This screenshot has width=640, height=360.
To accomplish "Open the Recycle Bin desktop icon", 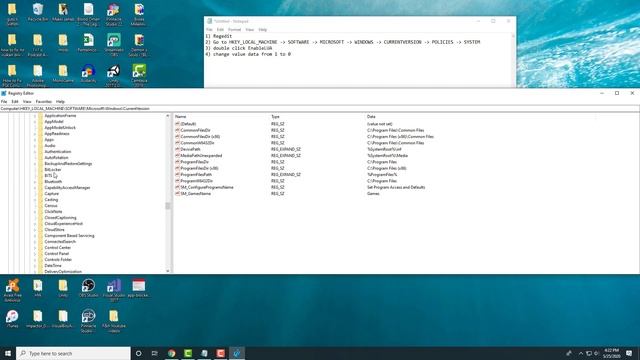I will tap(38, 12).
